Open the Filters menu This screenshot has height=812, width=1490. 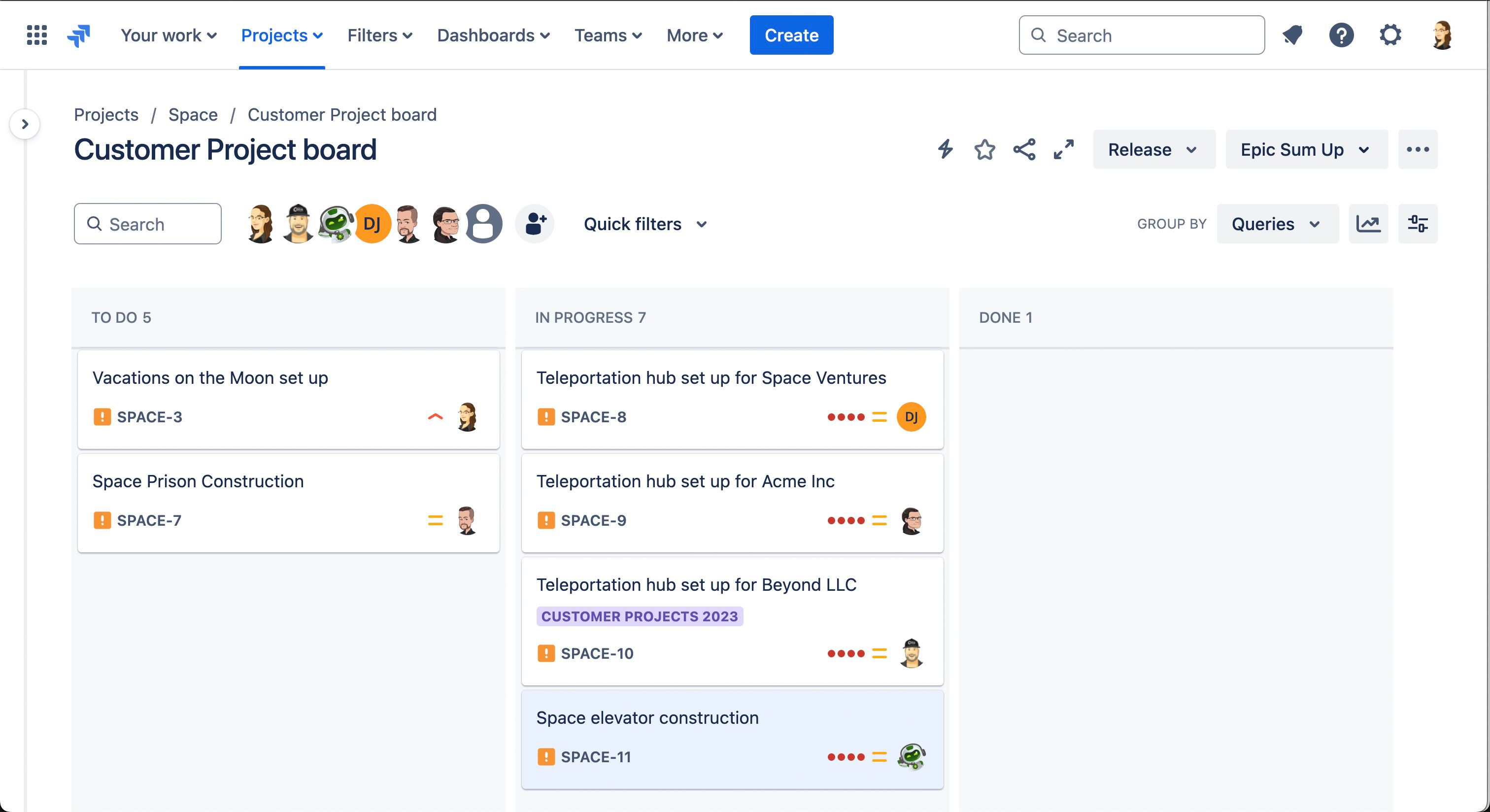(x=379, y=35)
